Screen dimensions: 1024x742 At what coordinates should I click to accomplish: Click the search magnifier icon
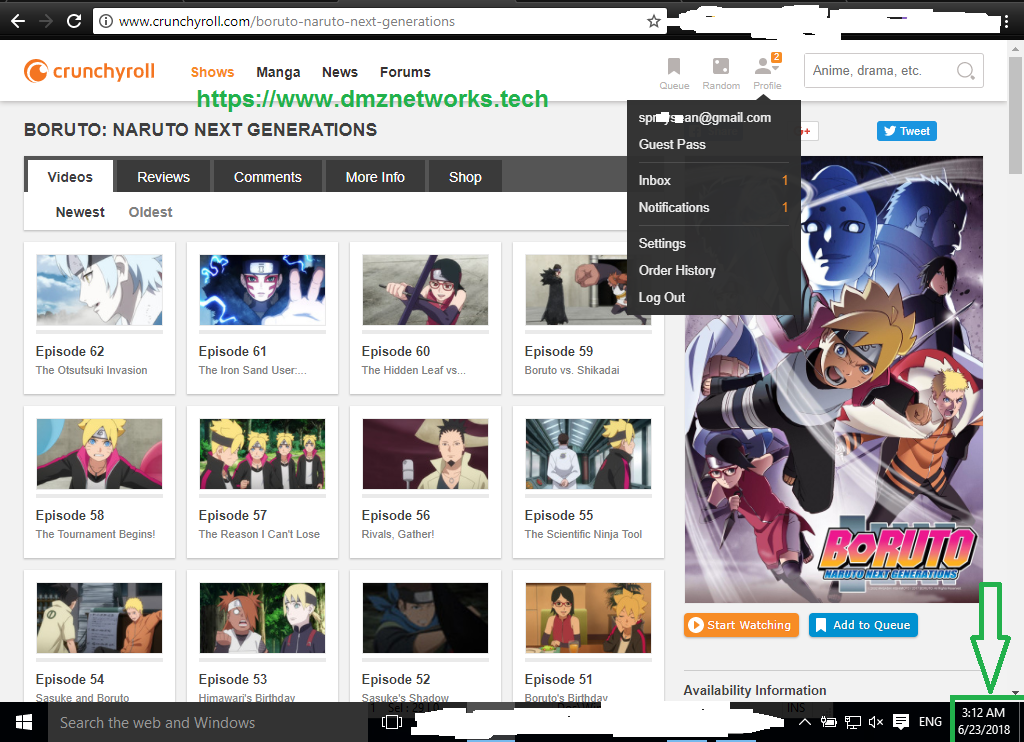point(965,71)
